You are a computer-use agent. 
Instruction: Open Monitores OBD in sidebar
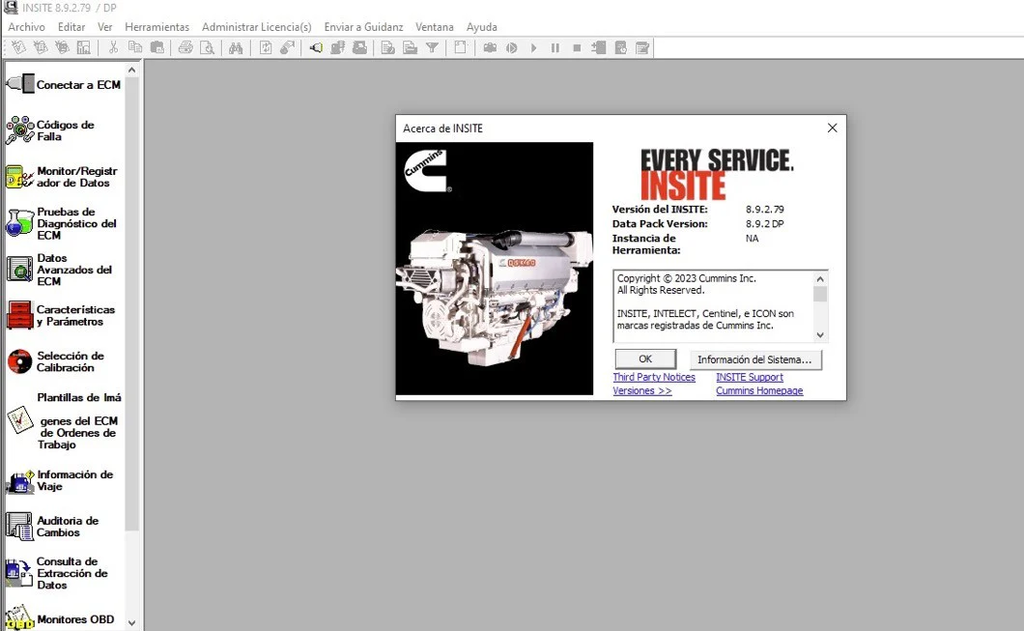(61, 619)
